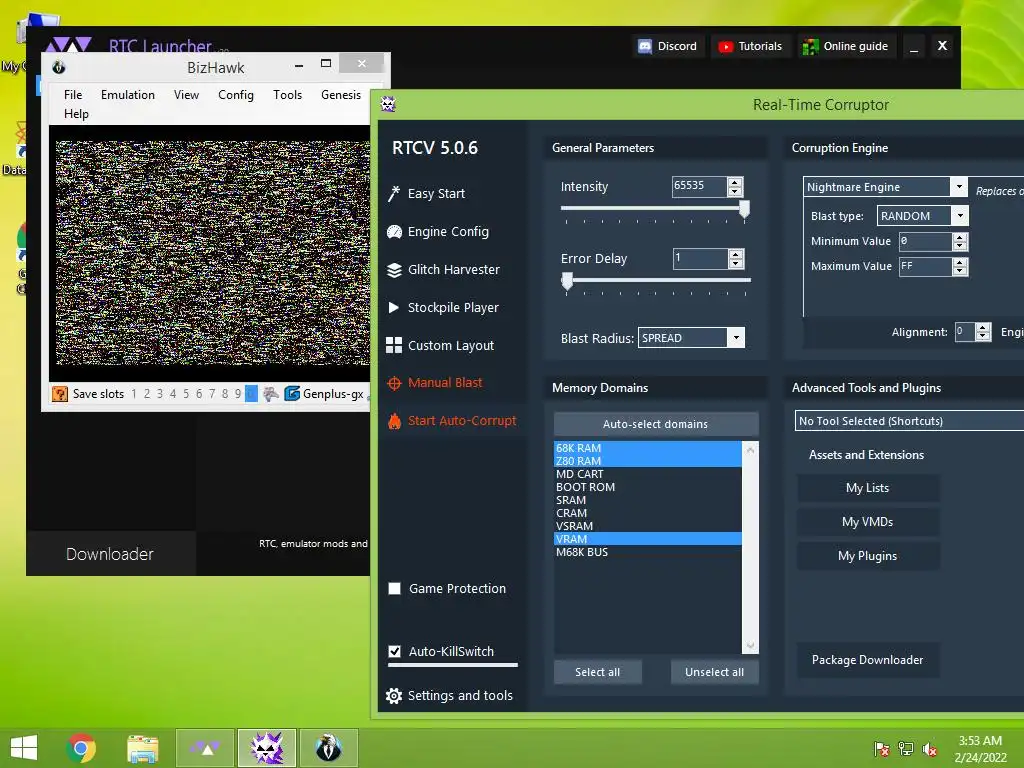The width and height of the screenshot is (1024, 768).
Task: Click the Save slots icon in BizHawk
Action: click(59, 394)
